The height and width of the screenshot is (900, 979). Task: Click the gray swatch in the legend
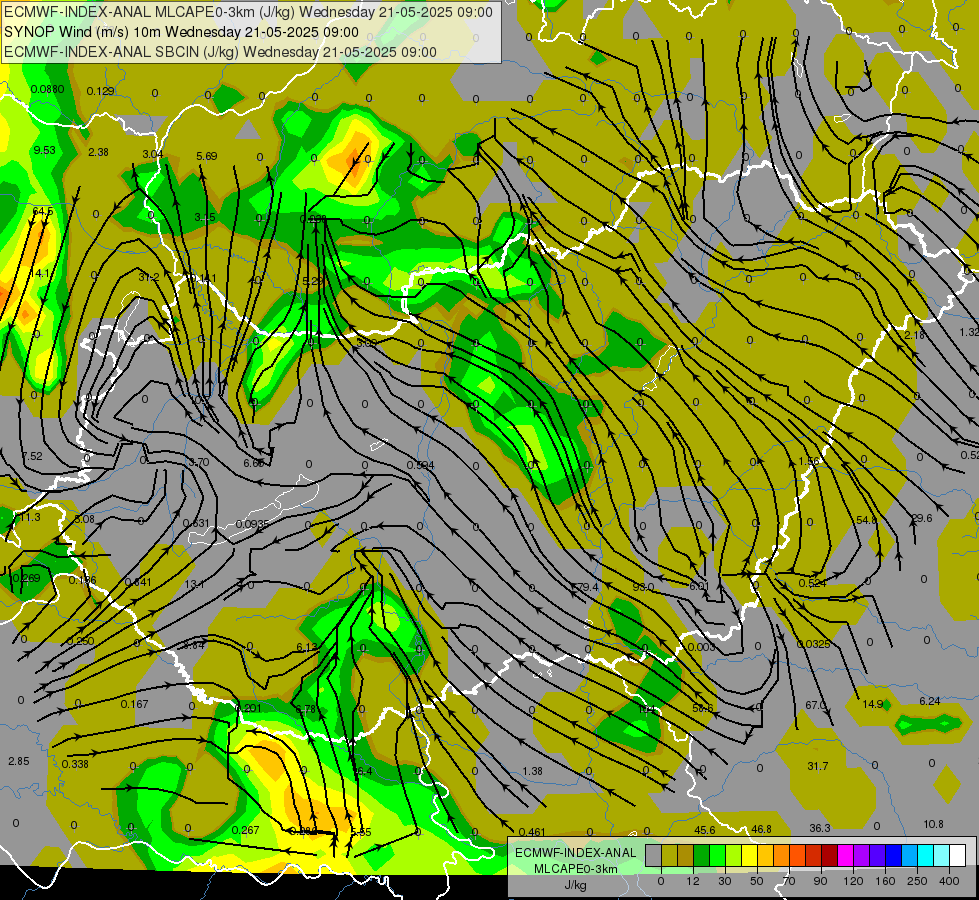653,855
